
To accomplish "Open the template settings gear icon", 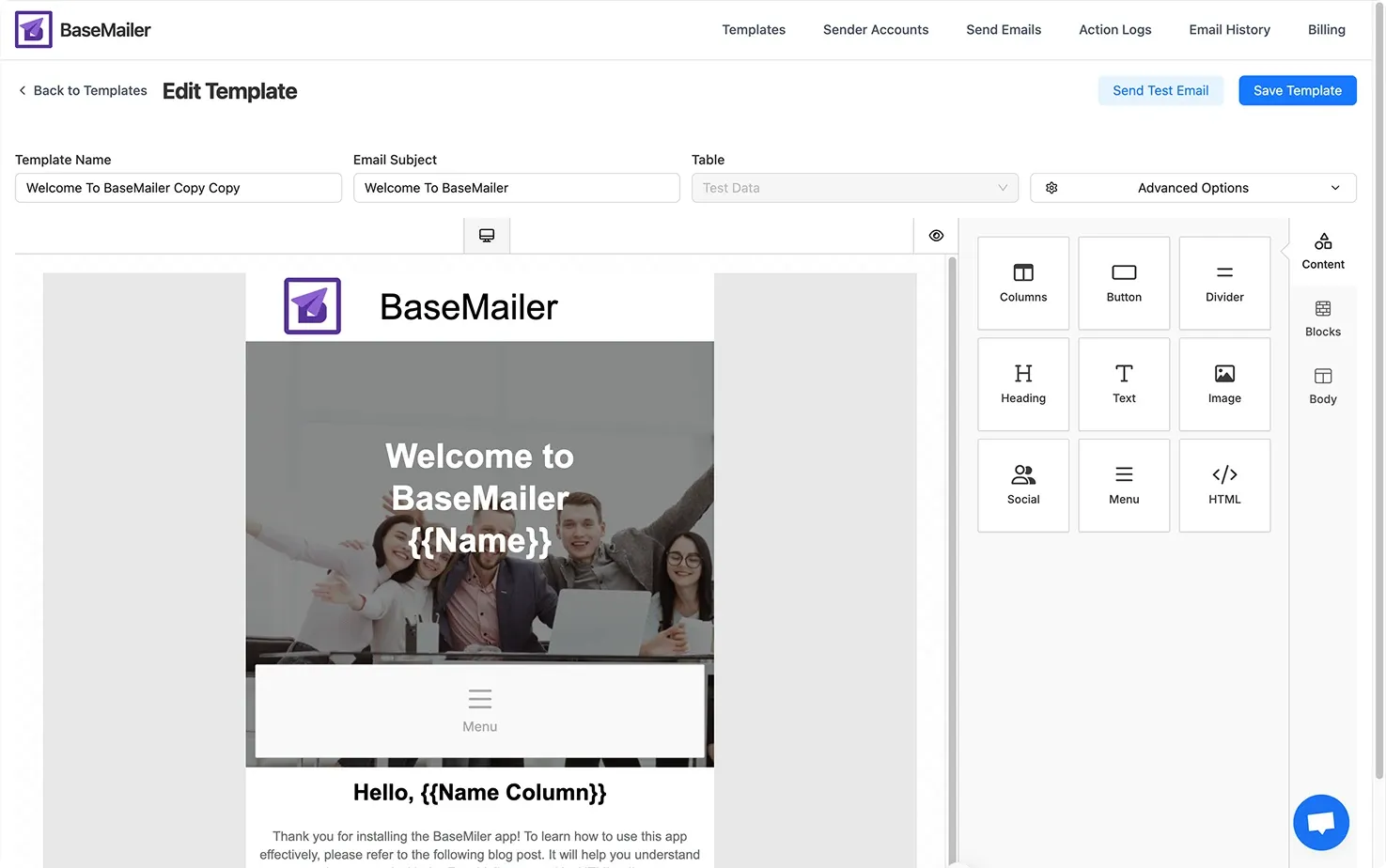I will [1051, 187].
